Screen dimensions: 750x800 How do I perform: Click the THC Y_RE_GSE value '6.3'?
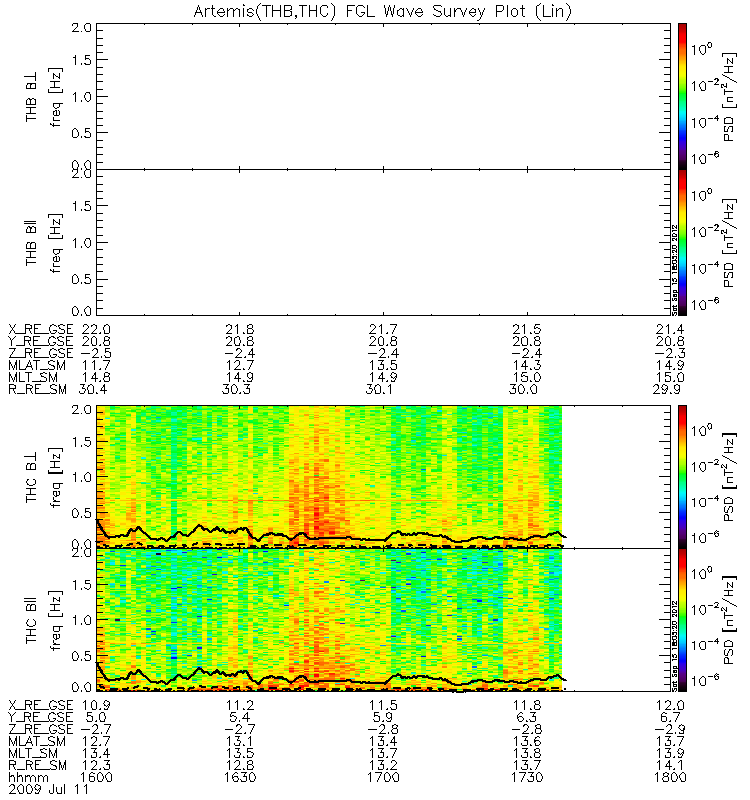click(527, 718)
